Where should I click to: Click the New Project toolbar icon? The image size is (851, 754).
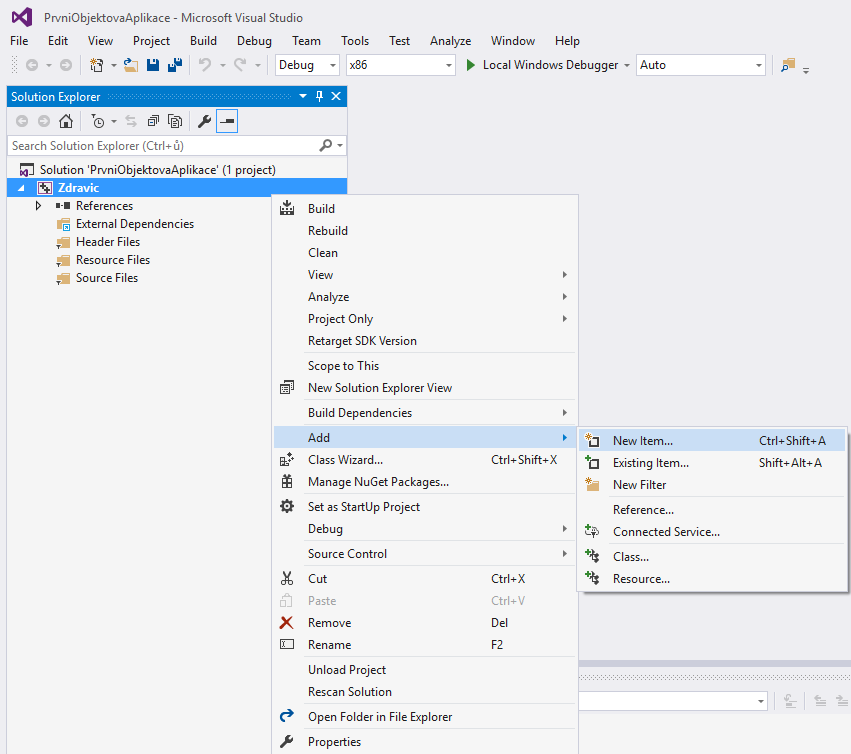pyautogui.click(x=97, y=65)
